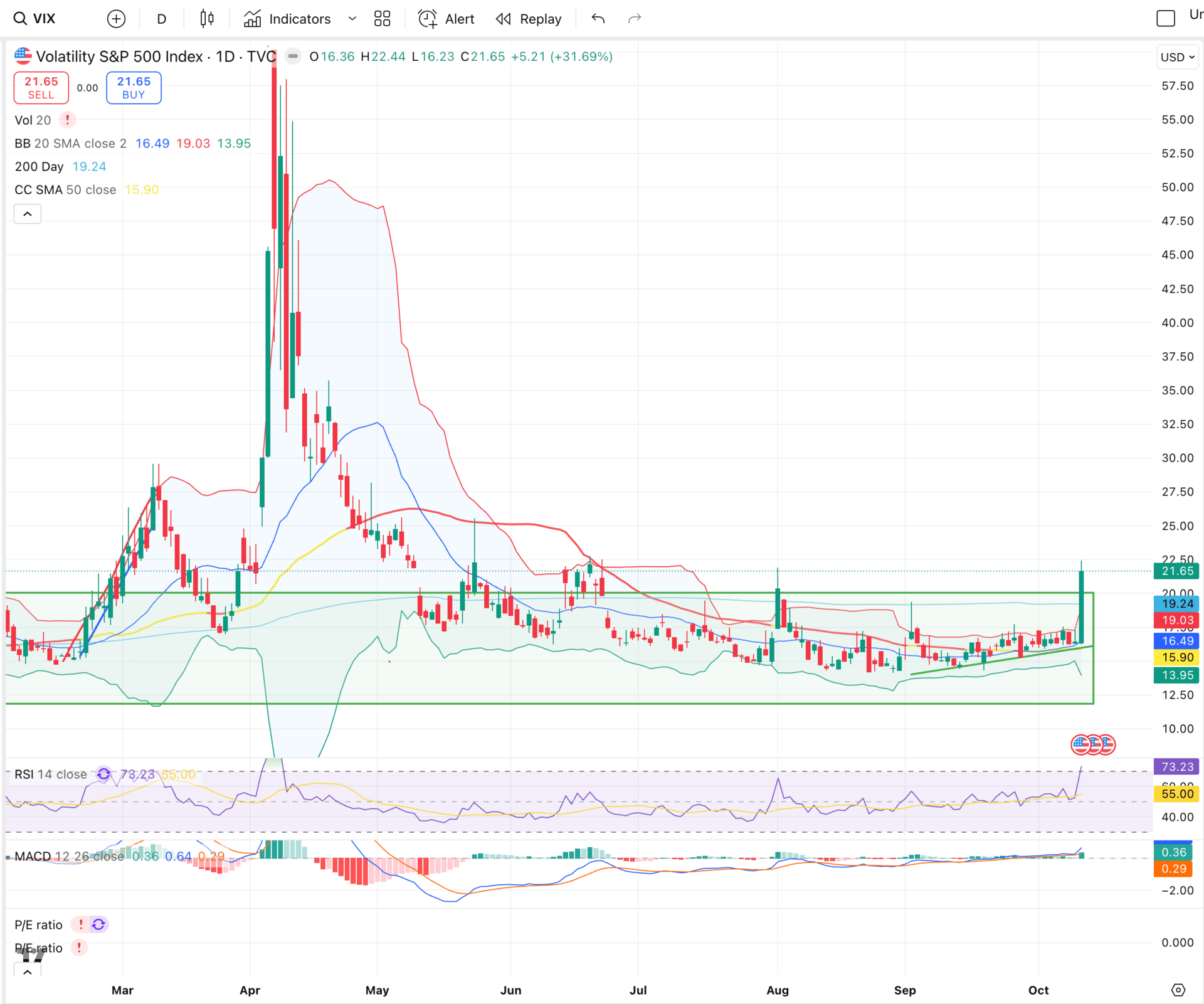Select the D timeframe interval
1204x1004 pixels.
pos(161,19)
